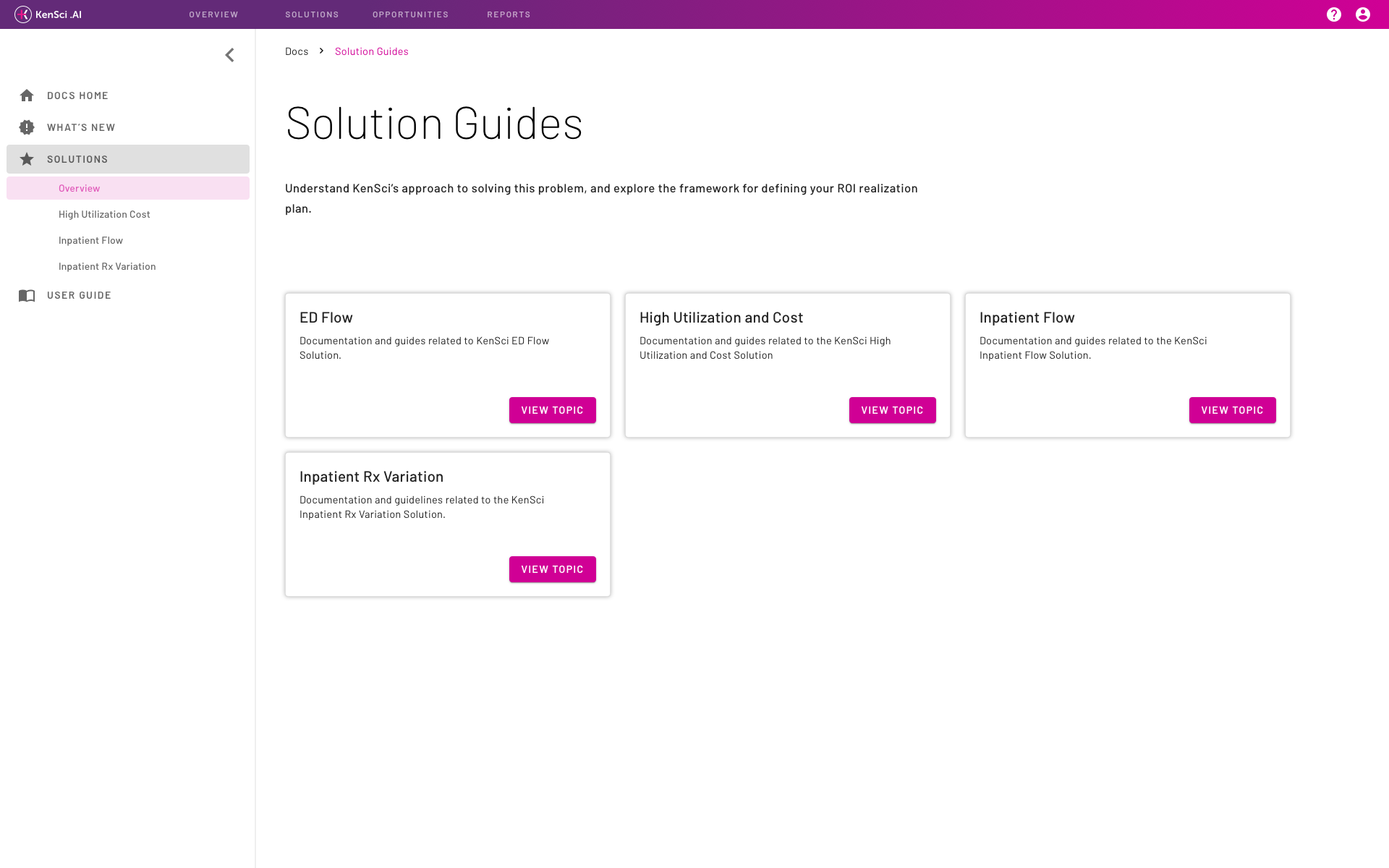The image size is (1389, 868).
Task: Open the Overview tab in top navigation
Action: coord(213,14)
